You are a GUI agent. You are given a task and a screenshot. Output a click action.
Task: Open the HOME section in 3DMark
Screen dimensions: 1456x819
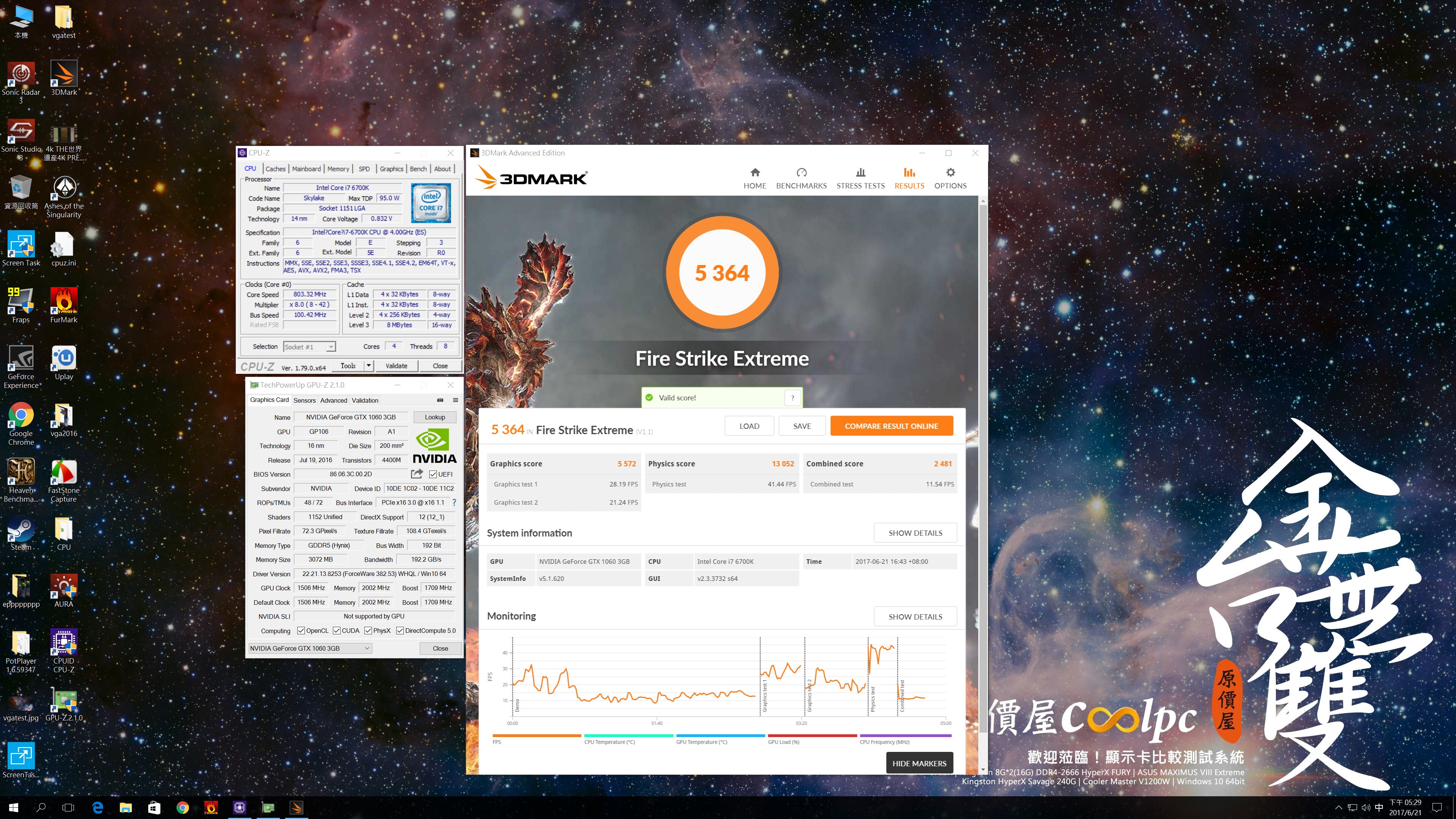755,179
